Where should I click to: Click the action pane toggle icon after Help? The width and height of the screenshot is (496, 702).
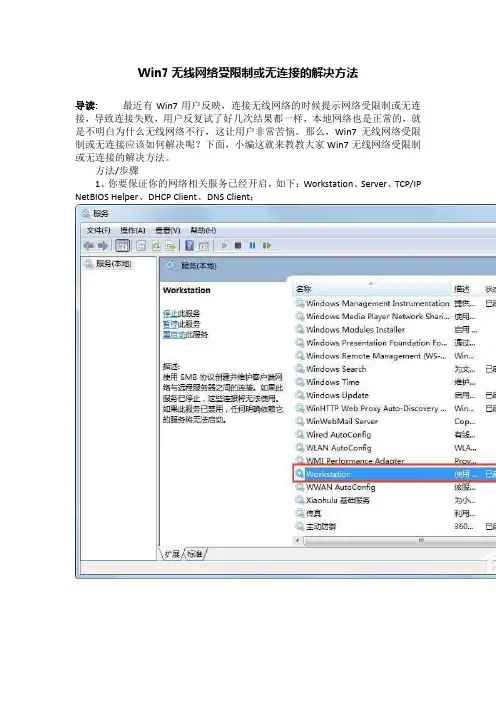pyautogui.click(x=204, y=245)
